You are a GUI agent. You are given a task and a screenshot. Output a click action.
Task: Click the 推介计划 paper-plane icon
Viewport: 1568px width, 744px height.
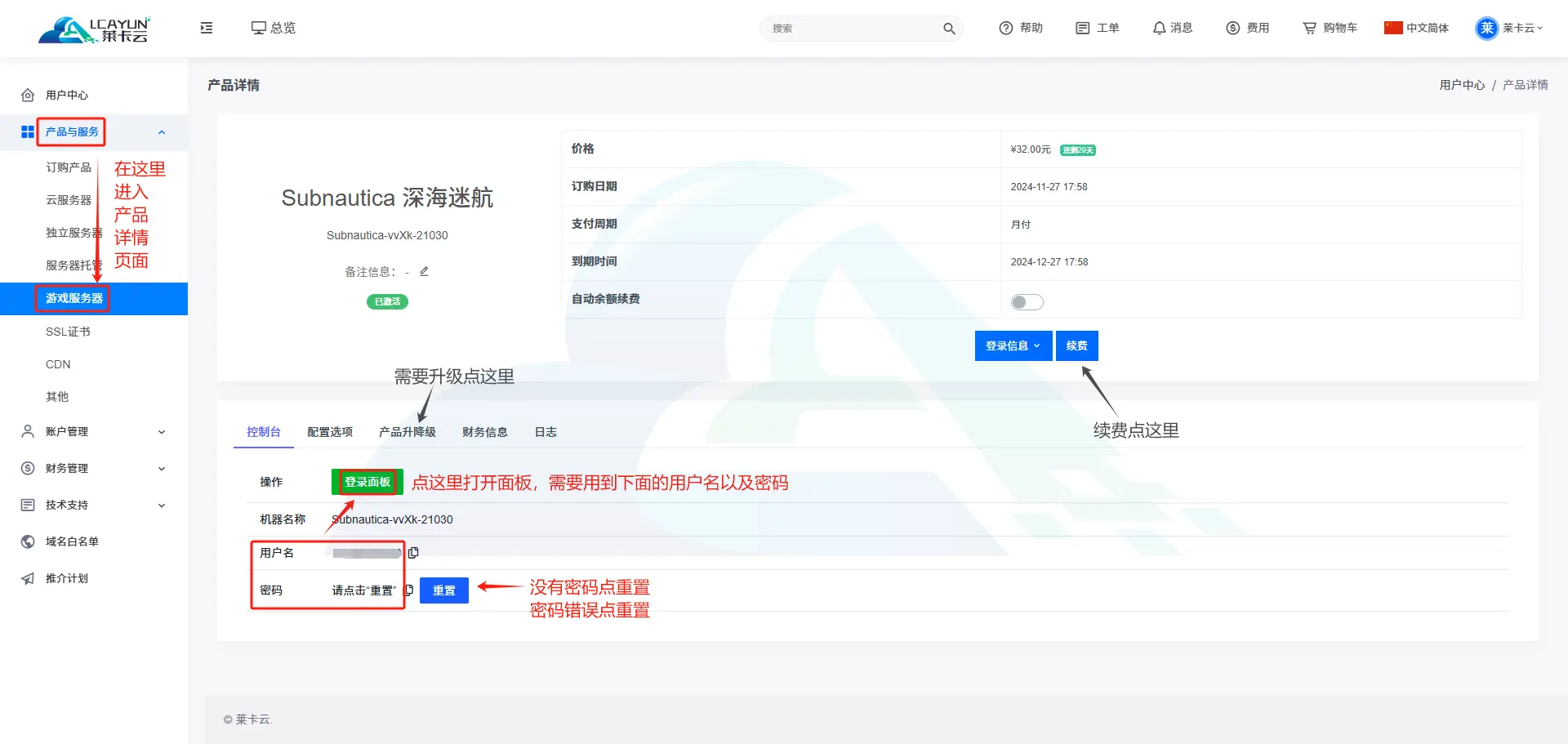pos(28,578)
